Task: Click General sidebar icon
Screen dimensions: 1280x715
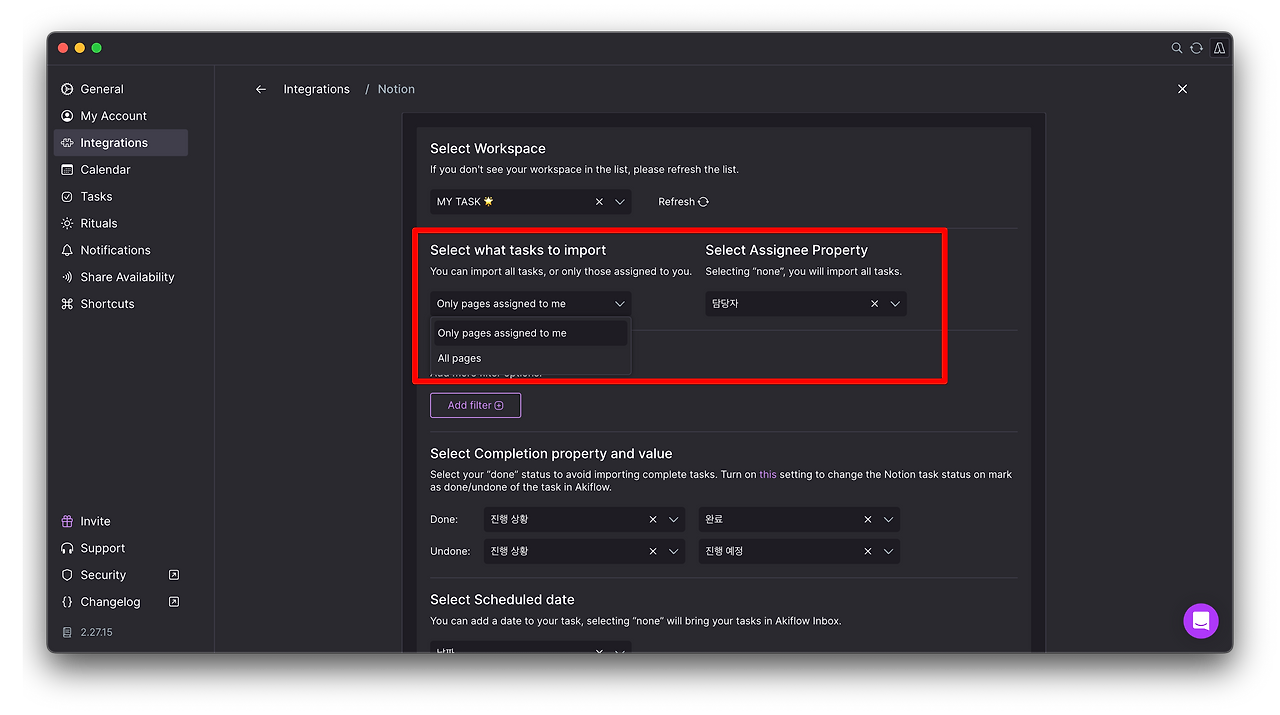Action: pyautogui.click(x=67, y=89)
